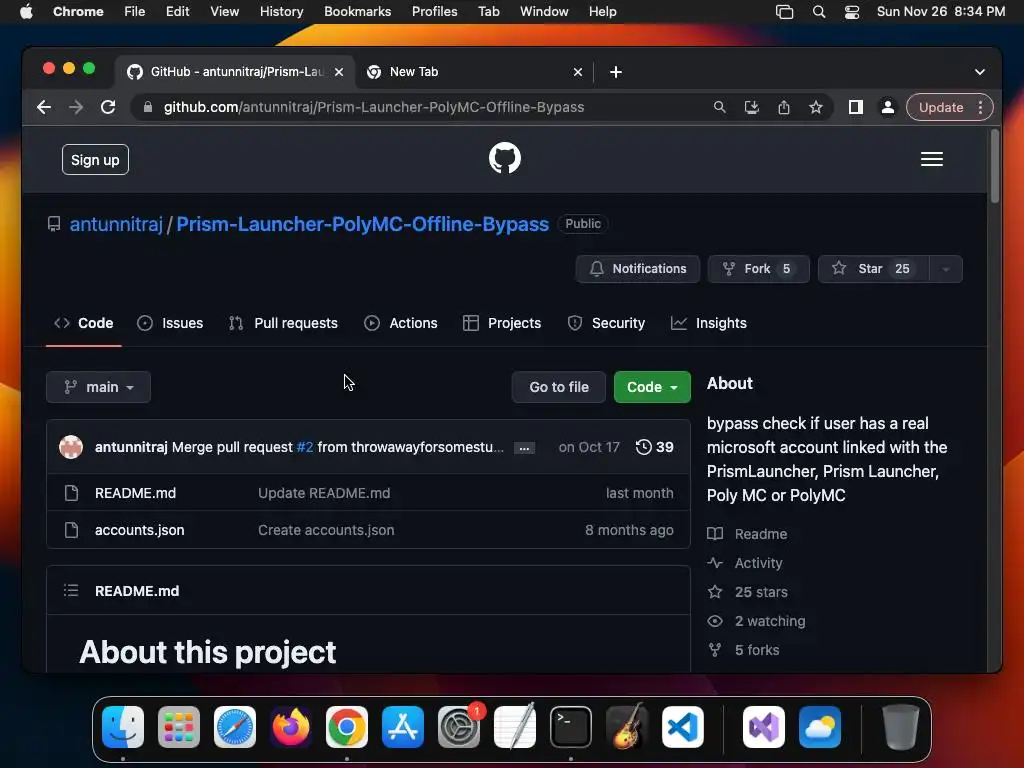Open the README.md file row

coord(368,493)
